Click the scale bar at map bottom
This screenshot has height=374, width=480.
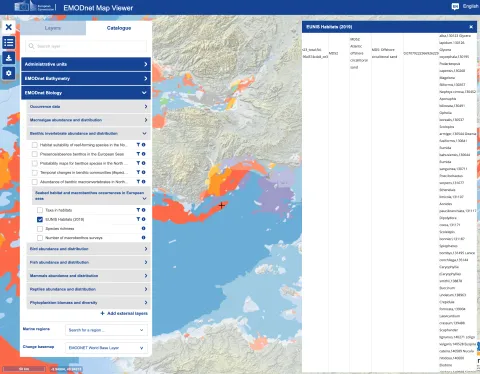click(24, 369)
